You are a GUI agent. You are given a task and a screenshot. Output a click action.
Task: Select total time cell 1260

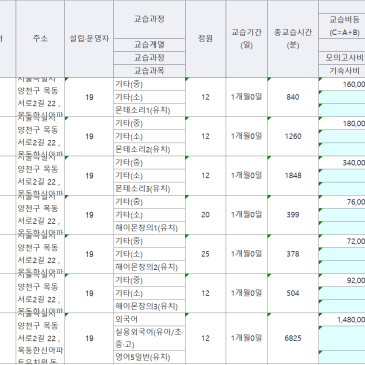coord(293,136)
